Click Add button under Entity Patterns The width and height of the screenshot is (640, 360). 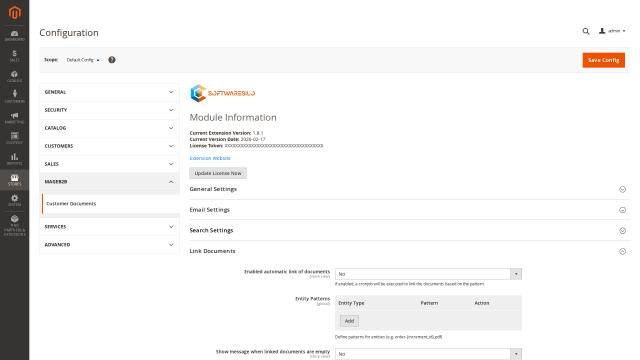(x=349, y=321)
